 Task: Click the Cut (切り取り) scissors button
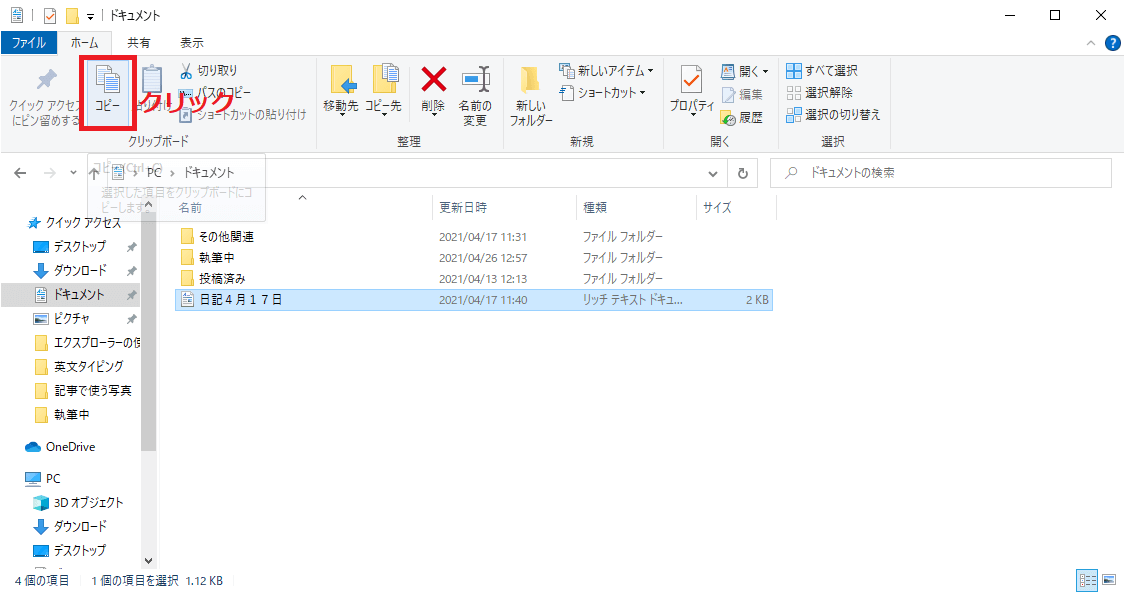point(208,70)
